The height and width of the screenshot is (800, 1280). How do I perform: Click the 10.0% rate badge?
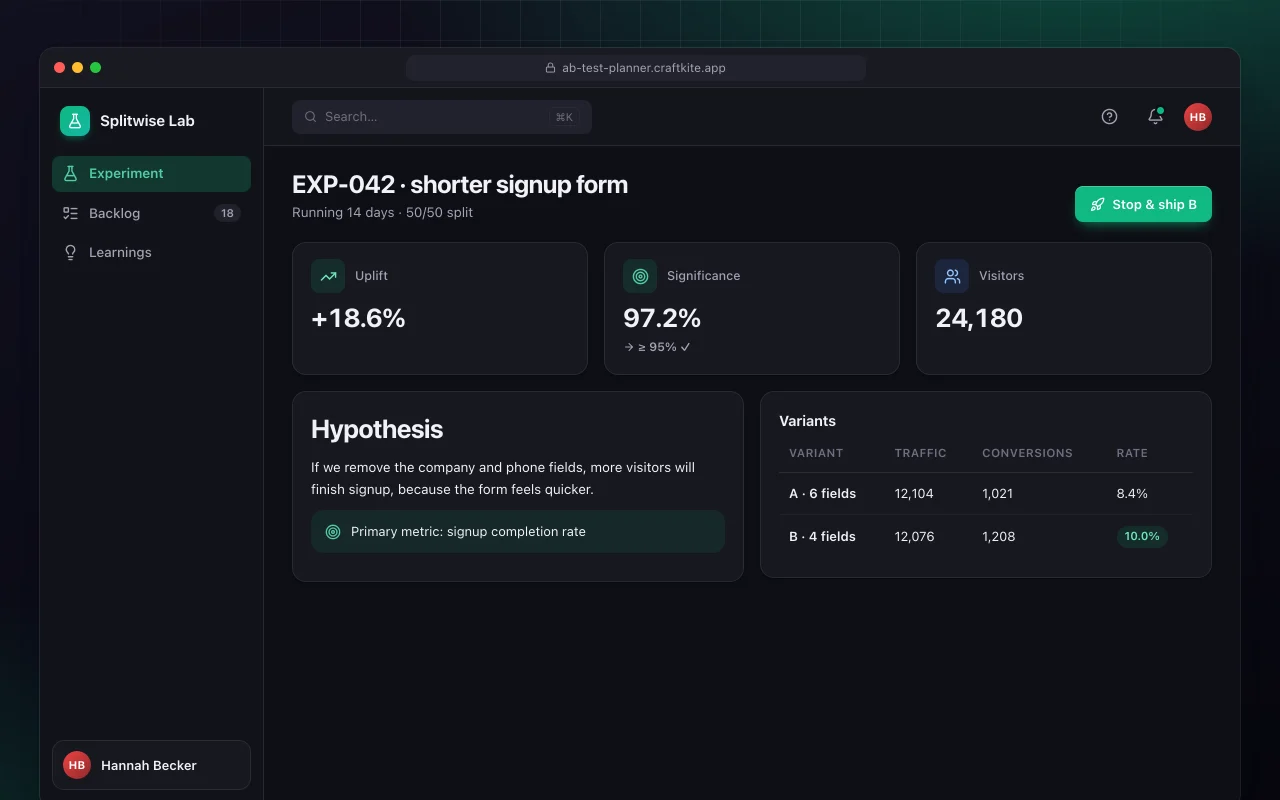[x=1142, y=536]
